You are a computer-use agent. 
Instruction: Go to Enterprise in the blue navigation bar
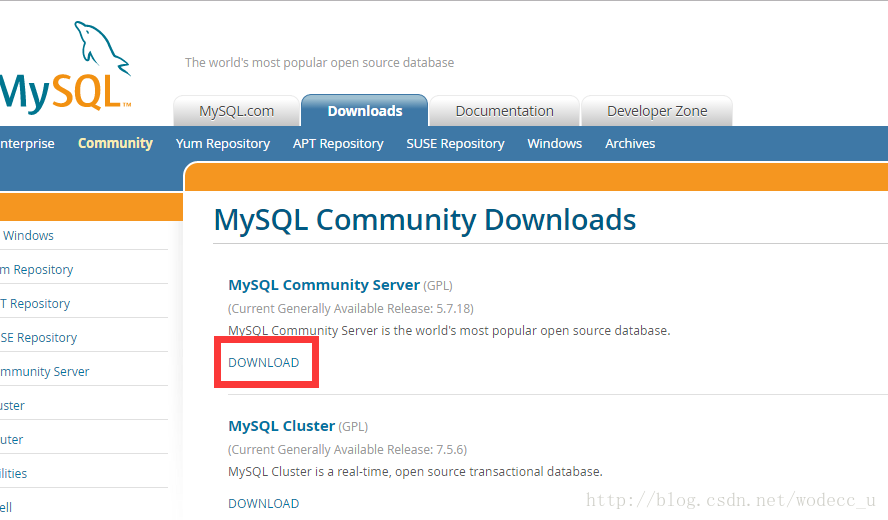(x=27, y=144)
